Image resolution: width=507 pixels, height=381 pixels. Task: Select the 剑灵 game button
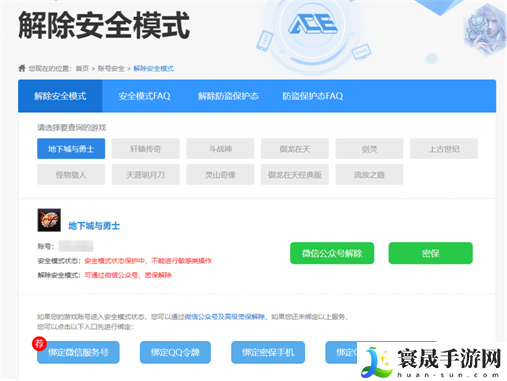[369, 149]
